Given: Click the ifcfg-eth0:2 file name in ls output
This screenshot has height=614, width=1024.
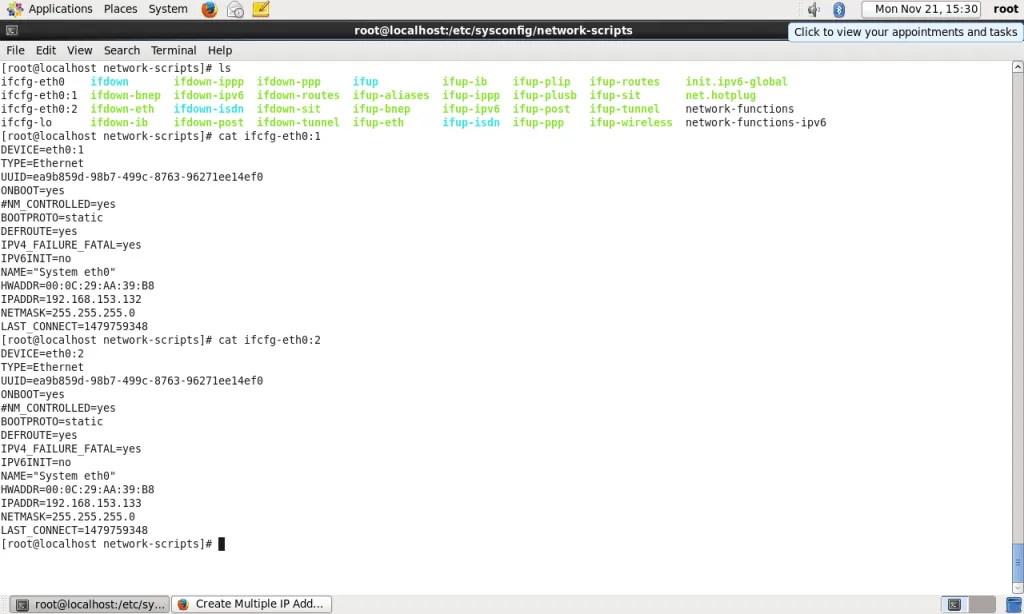Looking at the screenshot, I should (39, 109).
